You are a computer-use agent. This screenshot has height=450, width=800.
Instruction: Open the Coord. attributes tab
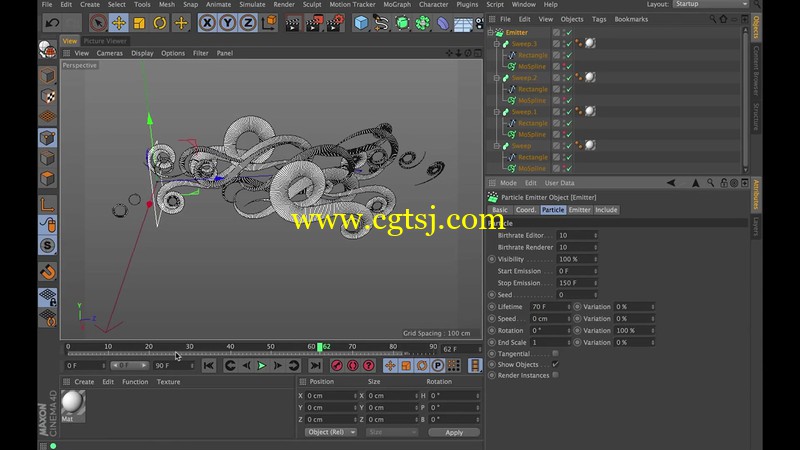pyautogui.click(x=526, y=210)
